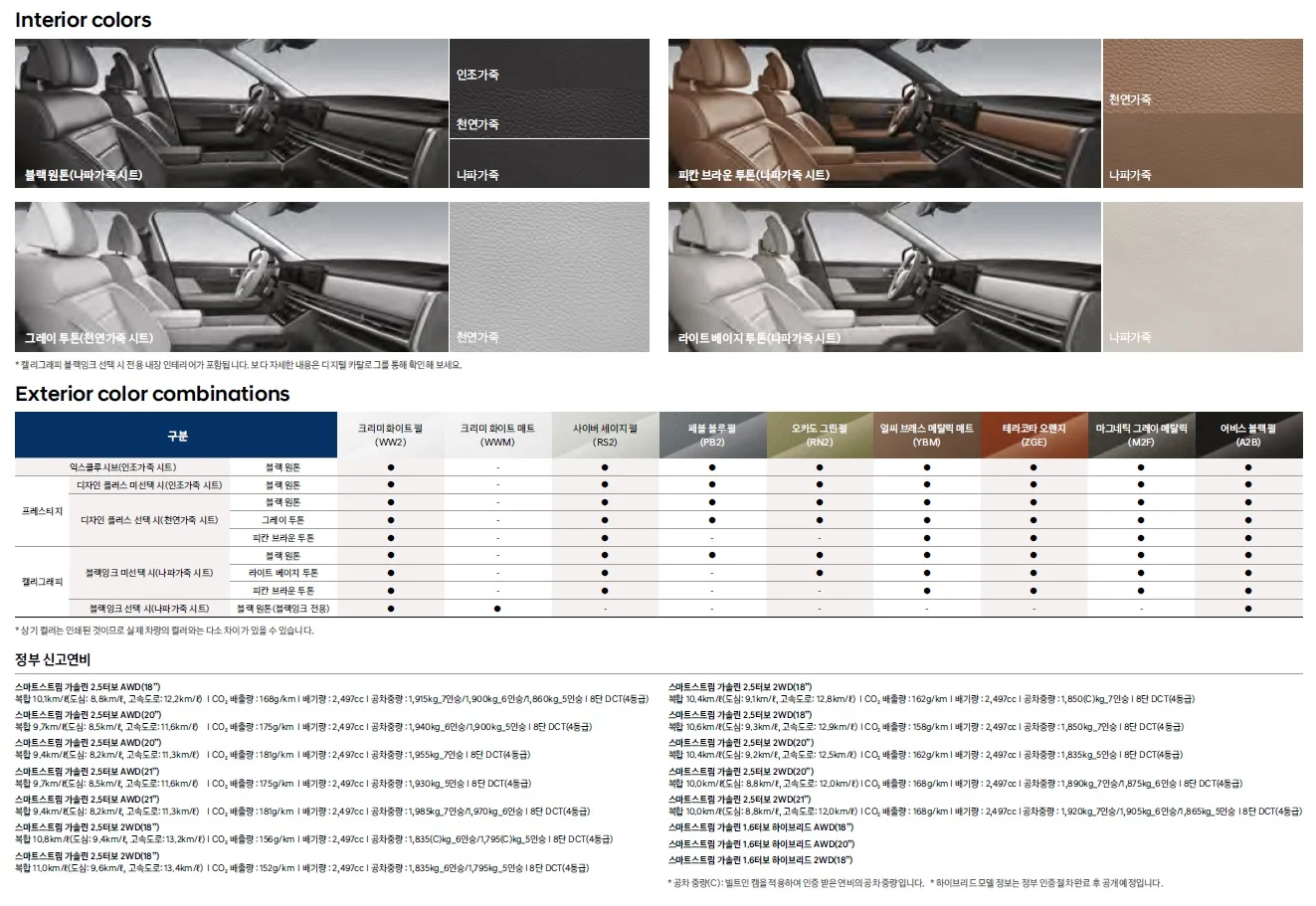The height and width of the screenshot is (906, 1316).
Task: Click the 블랙잉크 미선택 시(나파가죽 시트) cell
Action: 149,573
